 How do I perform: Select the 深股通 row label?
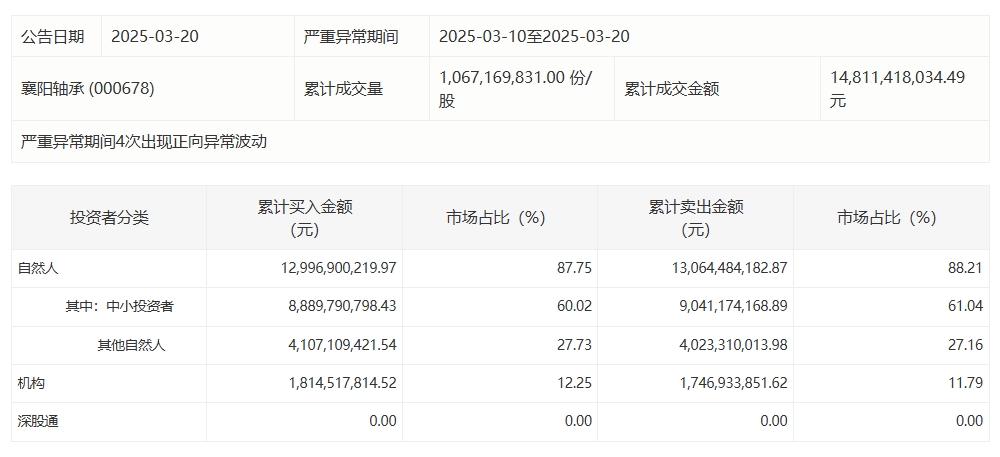tap(38, 421)
